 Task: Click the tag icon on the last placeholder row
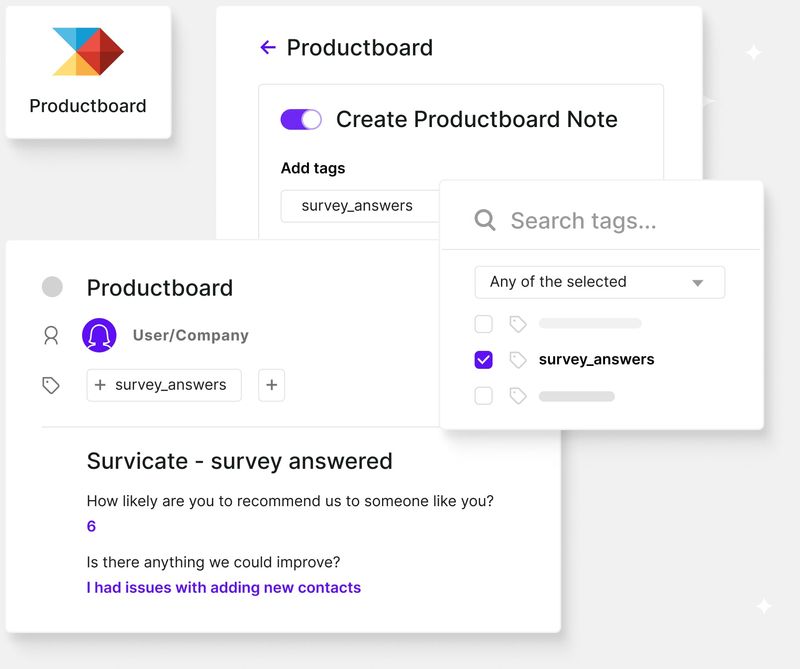tap(518, 395)
